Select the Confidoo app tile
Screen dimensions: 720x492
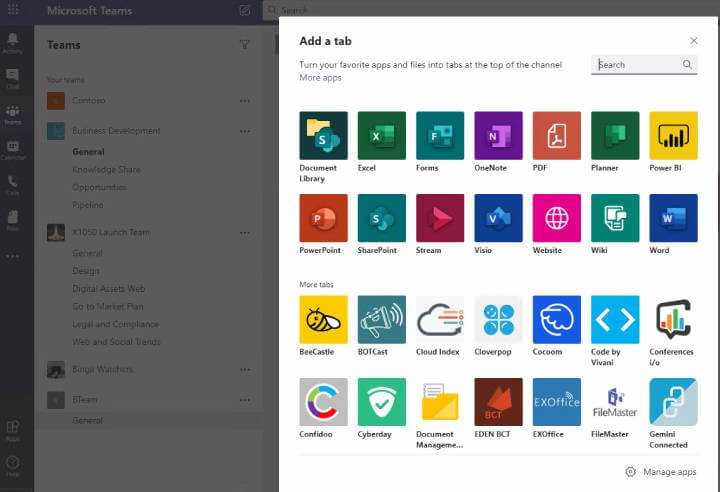click(x=323, y=402)
